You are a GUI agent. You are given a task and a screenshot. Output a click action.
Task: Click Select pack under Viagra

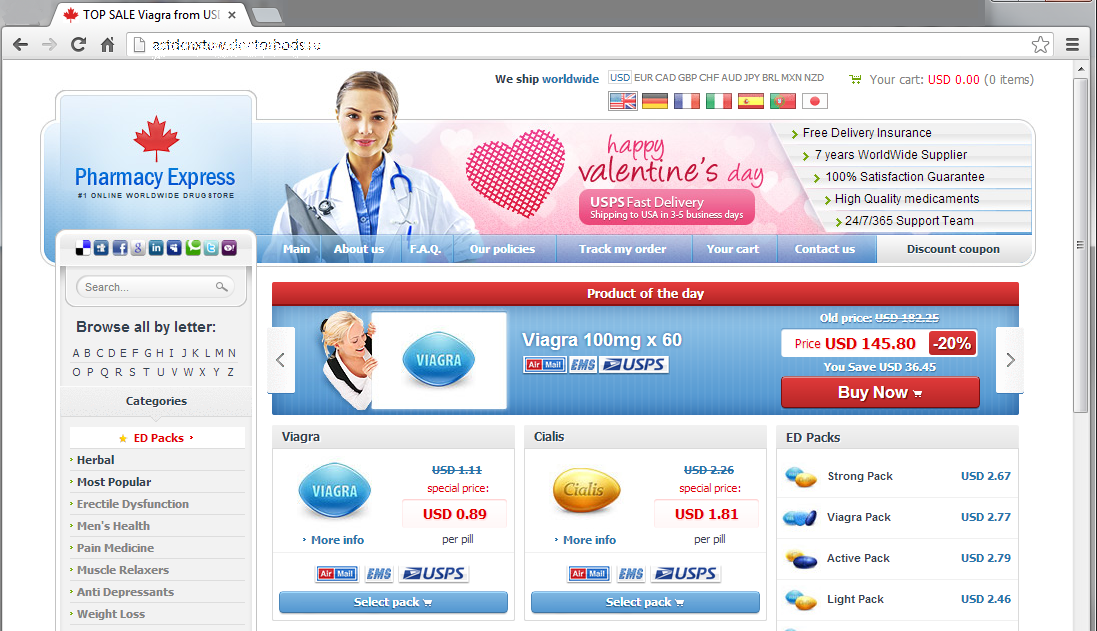tap(393, 602)
